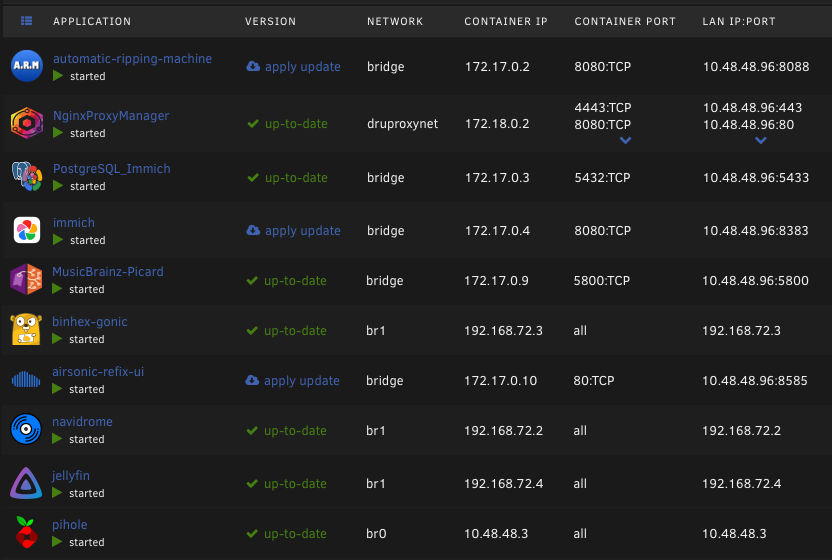Screen dimensions: 832x560
Task: Click container IP 172.17.0.10
Action: point(500,381)
